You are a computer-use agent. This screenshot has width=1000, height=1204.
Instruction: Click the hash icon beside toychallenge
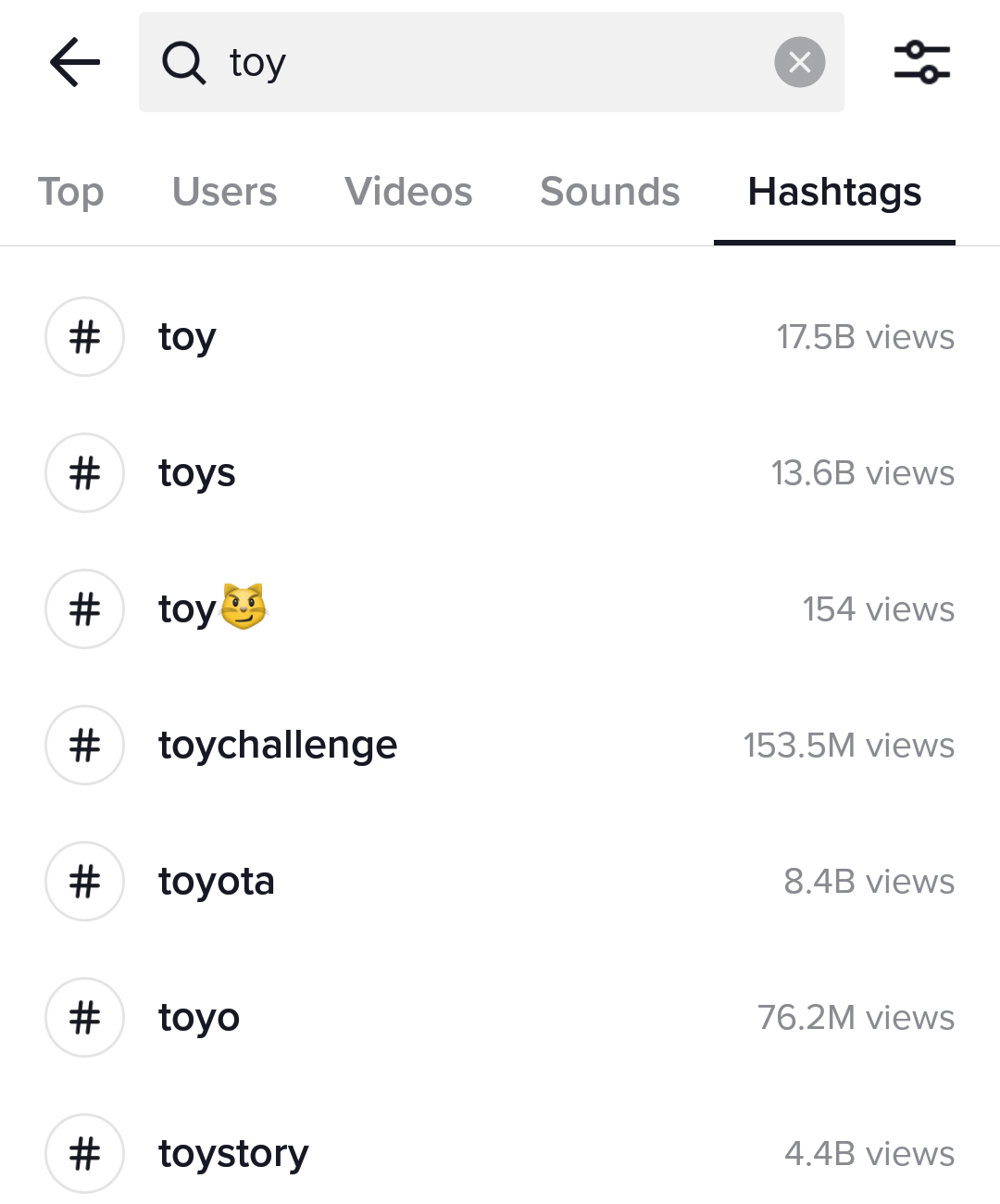tap(84, 746)
